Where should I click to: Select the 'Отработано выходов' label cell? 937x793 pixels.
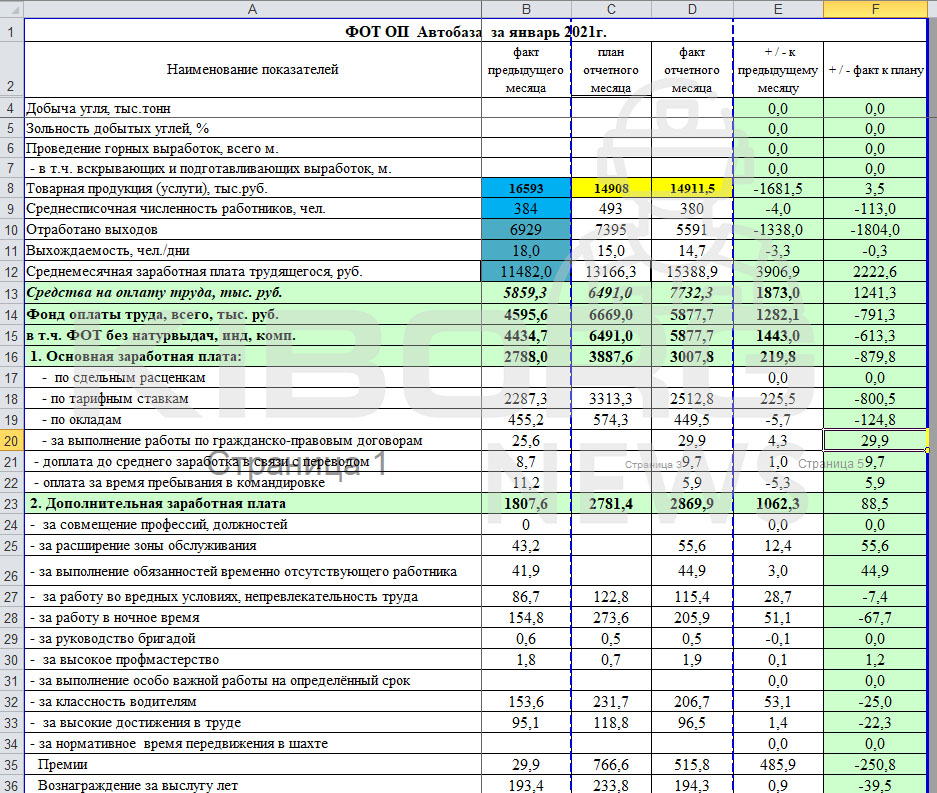(253, 229)
